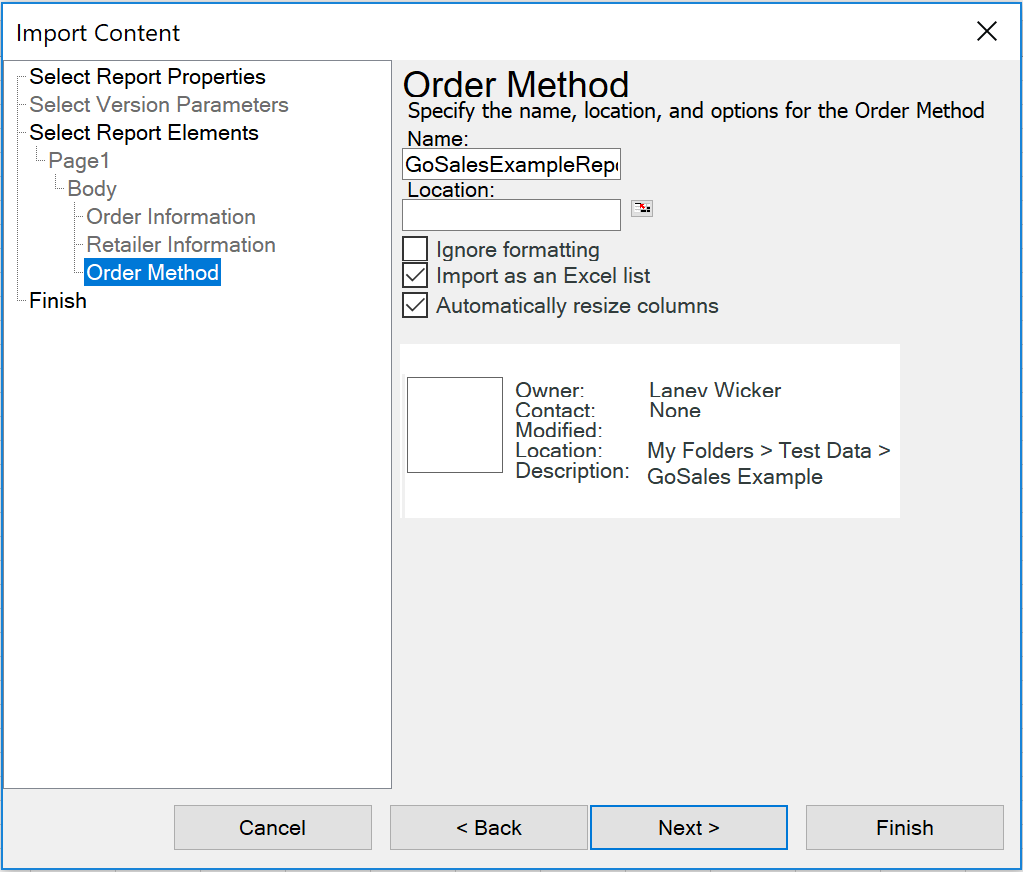This screenshot has width=1023, height=872.
Task: Choose Retailer Information in the tree
Action: pyautogui.click(x=181, y=245)
